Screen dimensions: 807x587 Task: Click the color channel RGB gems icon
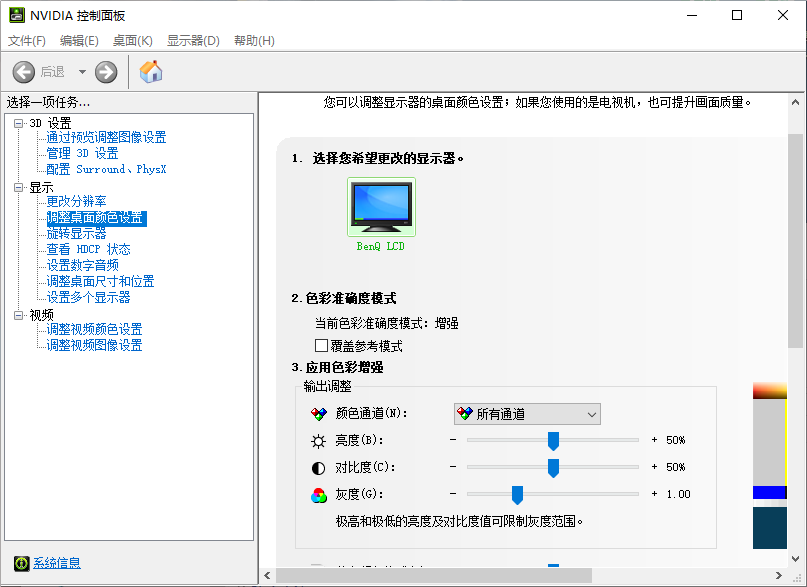coord(319,414)
